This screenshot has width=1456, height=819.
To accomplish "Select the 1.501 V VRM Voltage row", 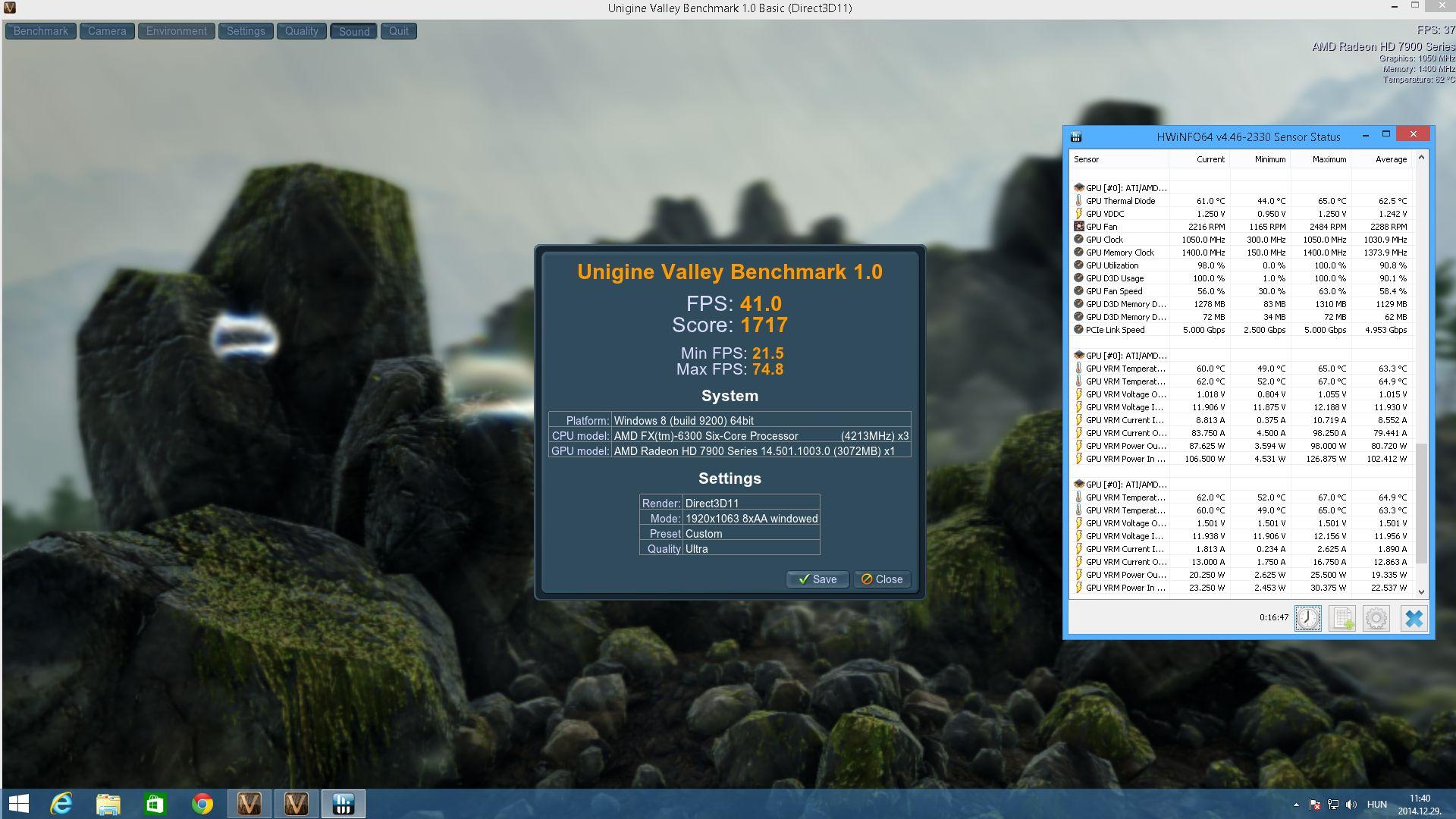I will (x=1241, y=523).
